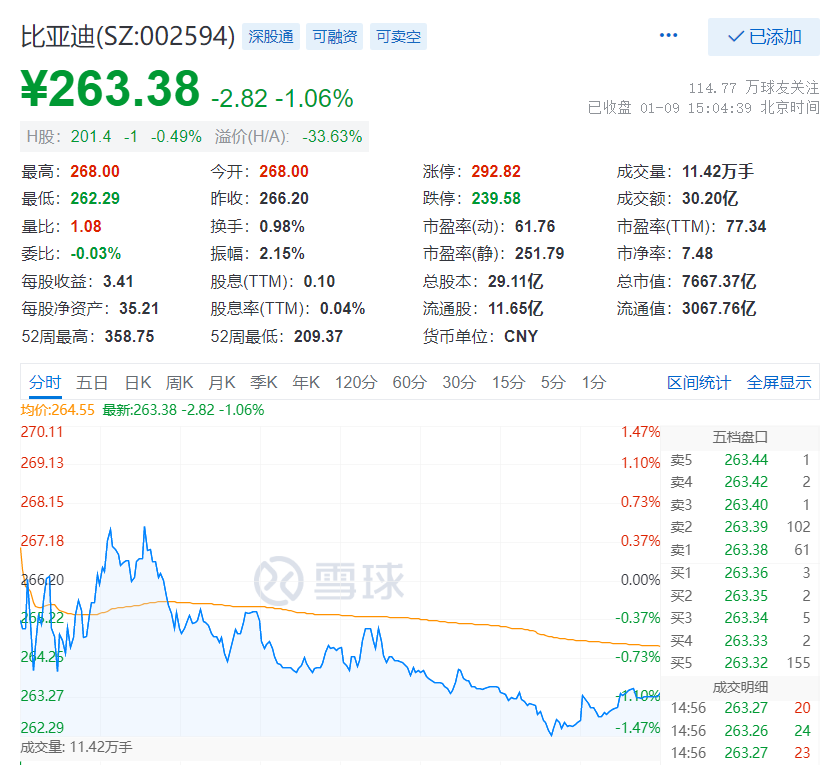The width and height of the screenshot is (834, 765).
Task: Click the 均价:264.55 label above chart
Action: click(x=57, y=410)
